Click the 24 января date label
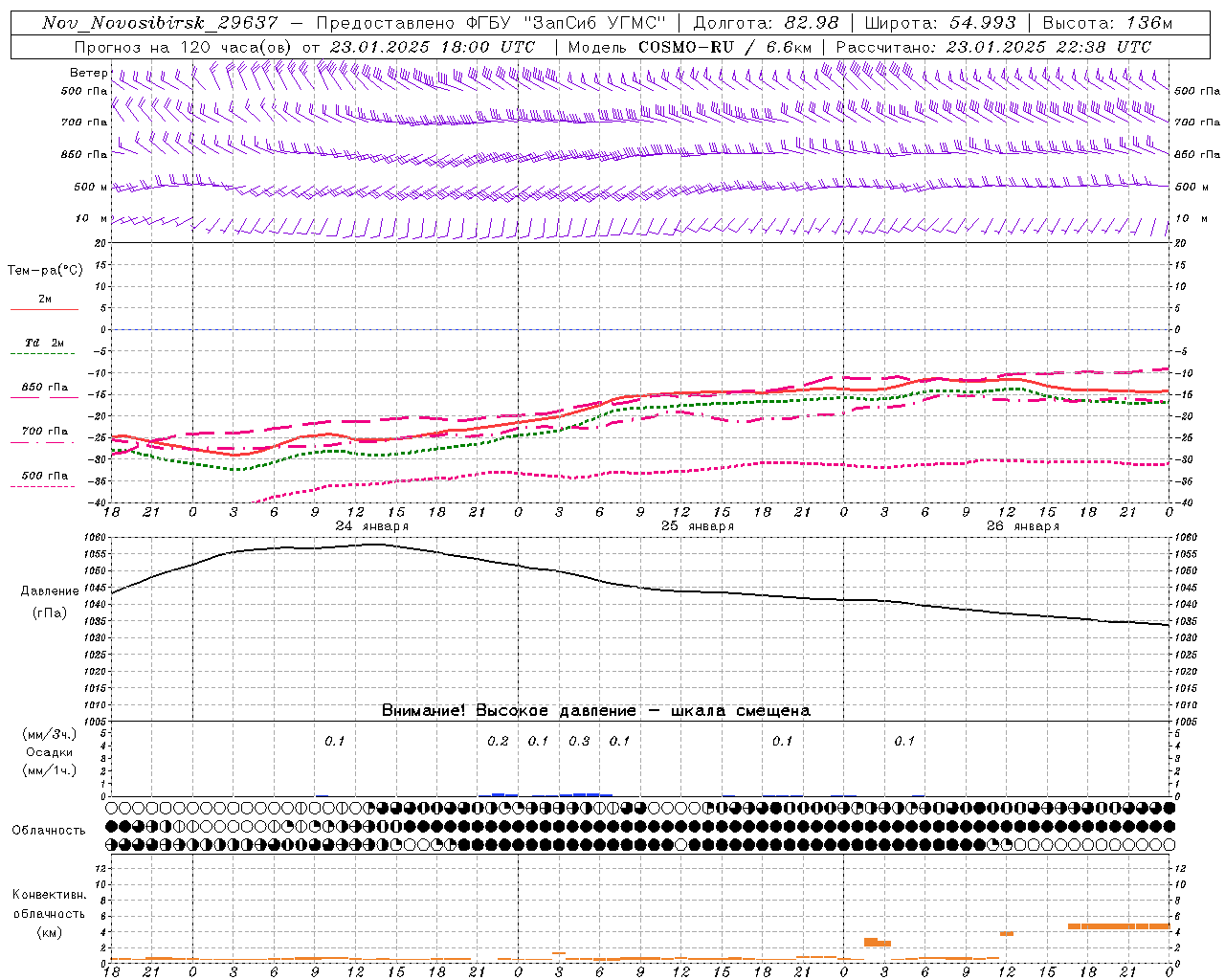The height and width of the screenshot is (980, 1225). [x=371, y=526]
